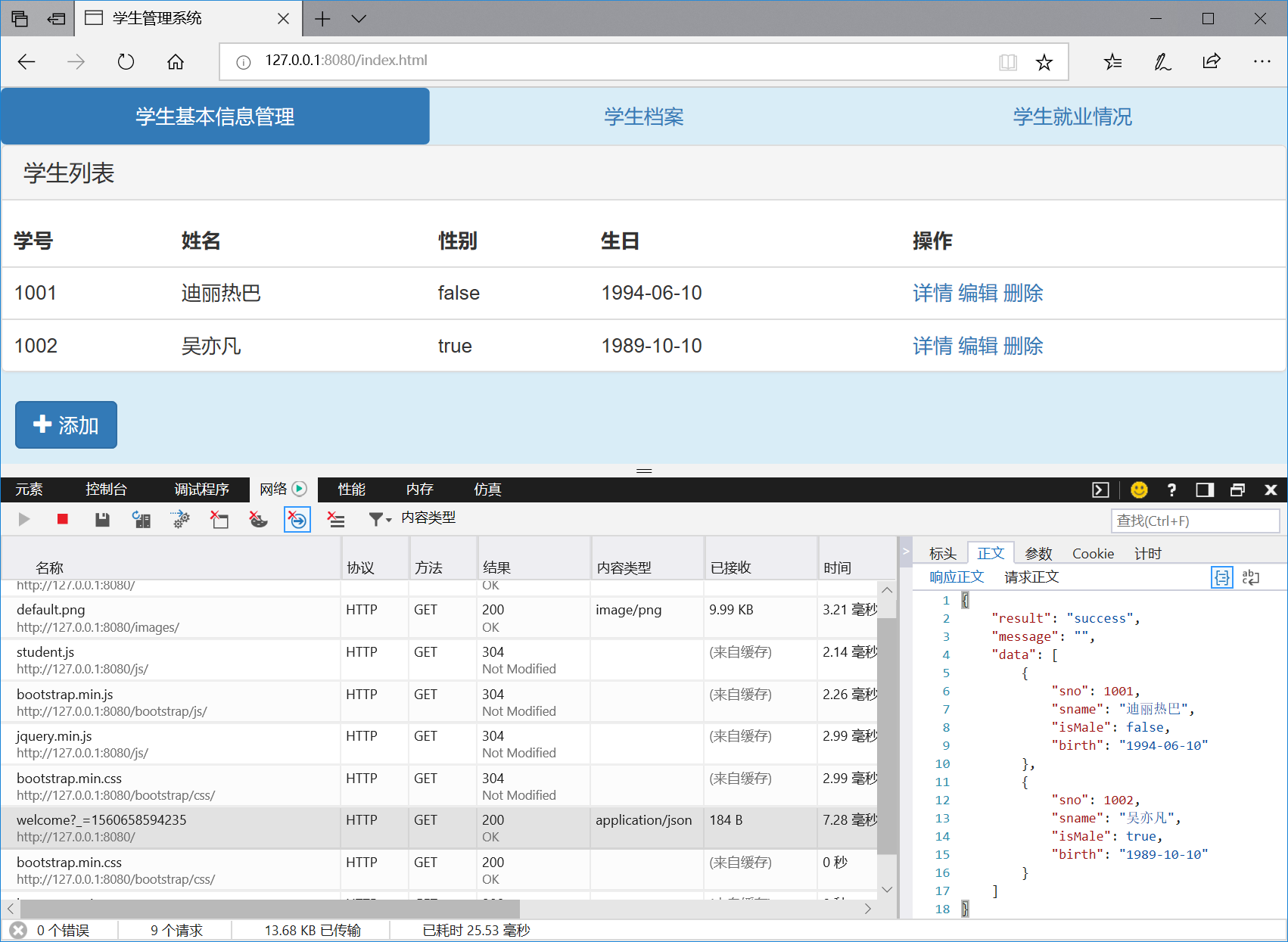Clear the network session entries list
Screen dimensions: 1288x942
tap(335, 519)
